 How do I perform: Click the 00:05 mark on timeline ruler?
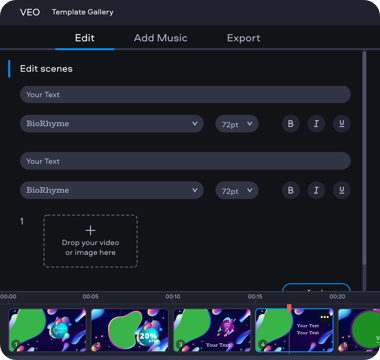(90, 297)
